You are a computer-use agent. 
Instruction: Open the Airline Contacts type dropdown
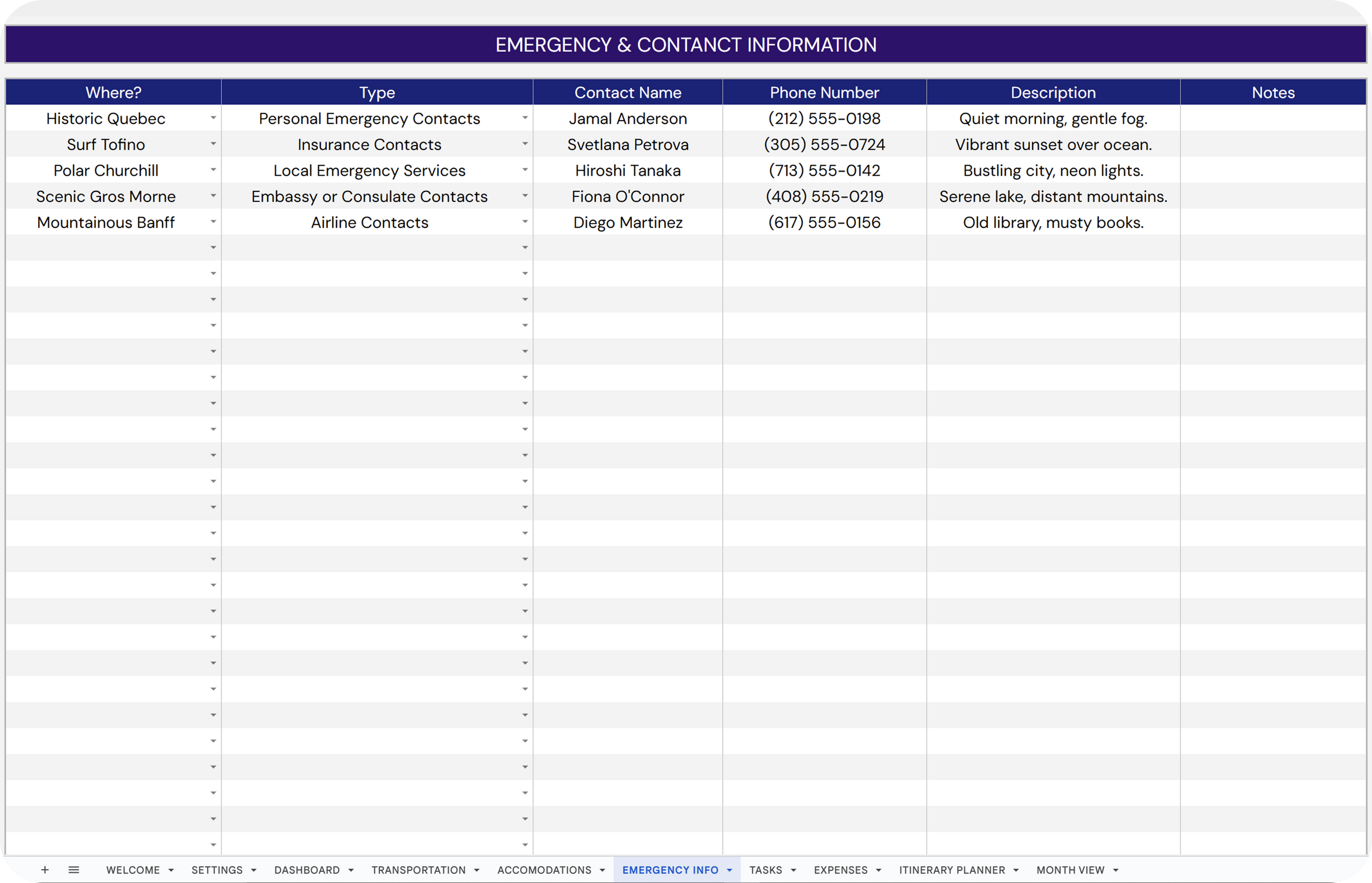pyautogui.click(x=525, y=222)
